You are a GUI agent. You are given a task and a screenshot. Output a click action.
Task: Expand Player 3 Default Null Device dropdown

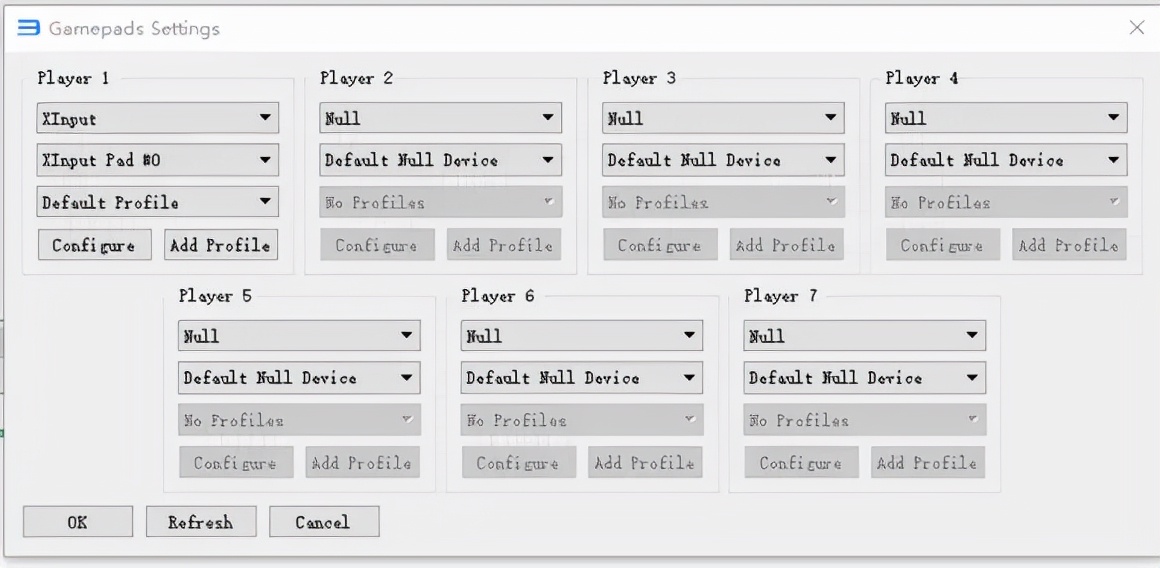[x=723, y=160]
